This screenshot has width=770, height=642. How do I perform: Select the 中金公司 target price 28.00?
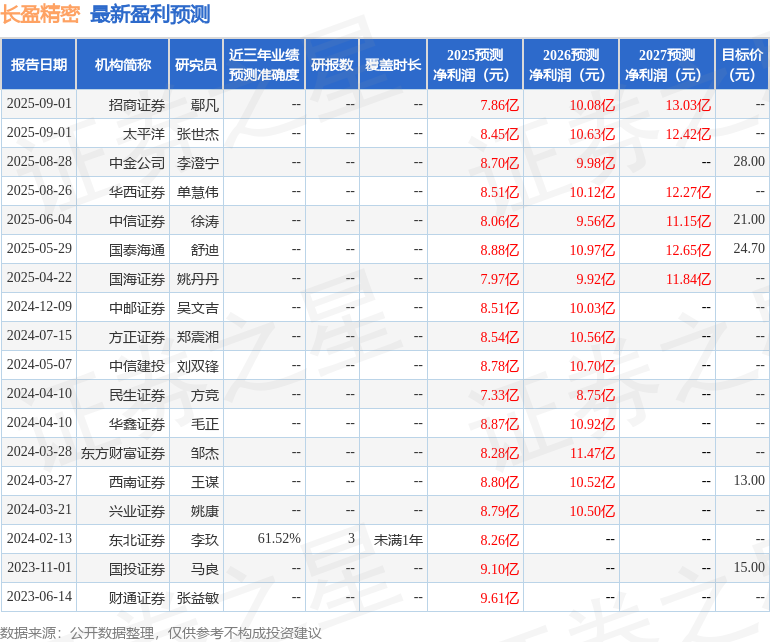[x=749, y=161]
